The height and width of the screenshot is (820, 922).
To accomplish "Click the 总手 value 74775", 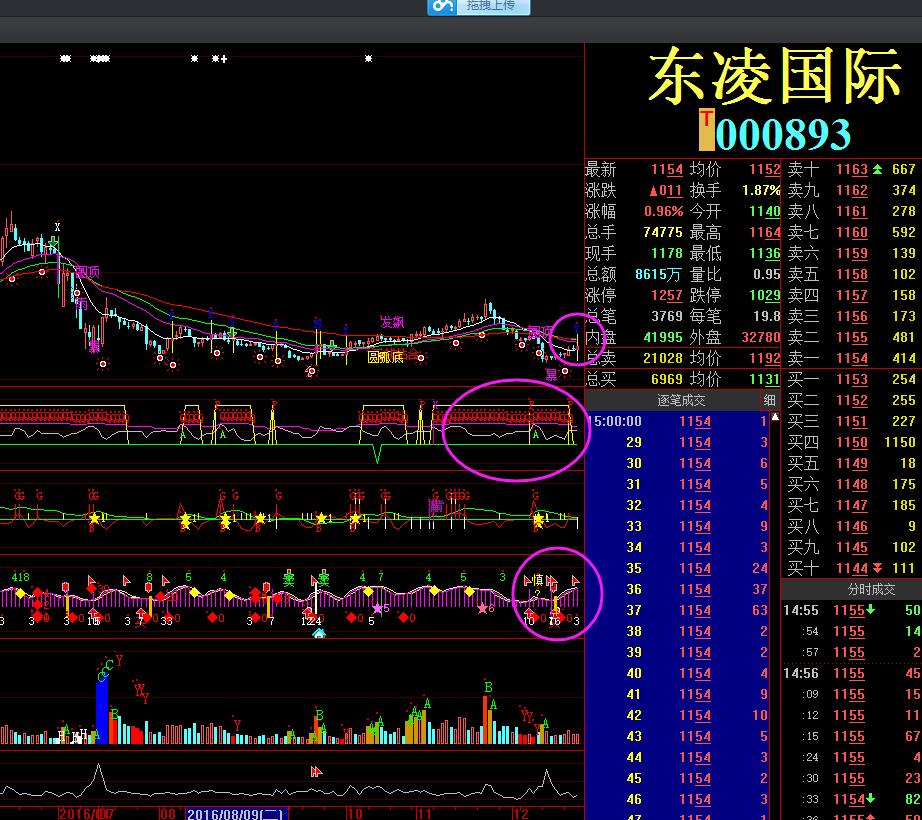I will point(663,232).
